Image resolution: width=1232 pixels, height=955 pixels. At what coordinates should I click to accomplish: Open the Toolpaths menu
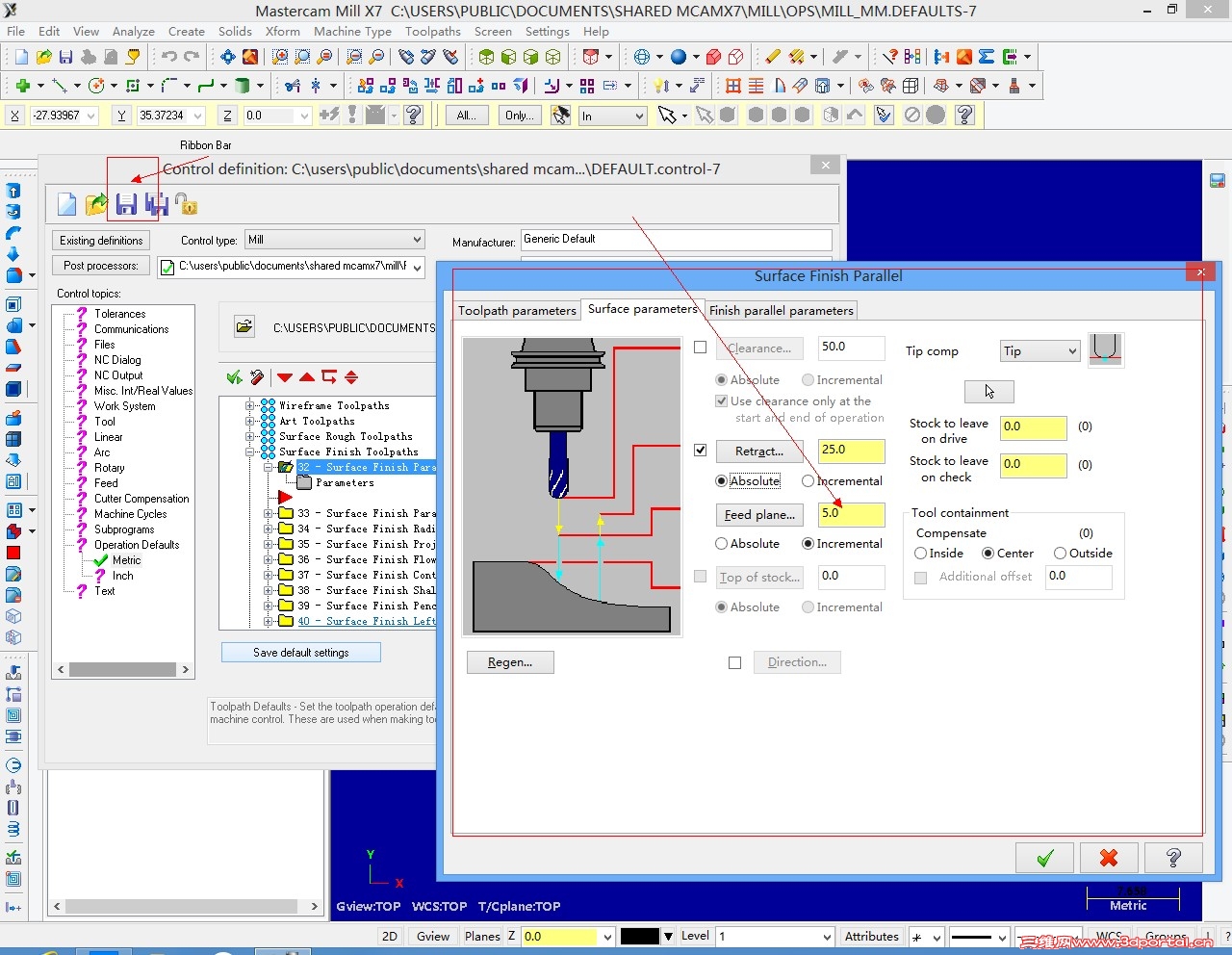coord(432,31)
